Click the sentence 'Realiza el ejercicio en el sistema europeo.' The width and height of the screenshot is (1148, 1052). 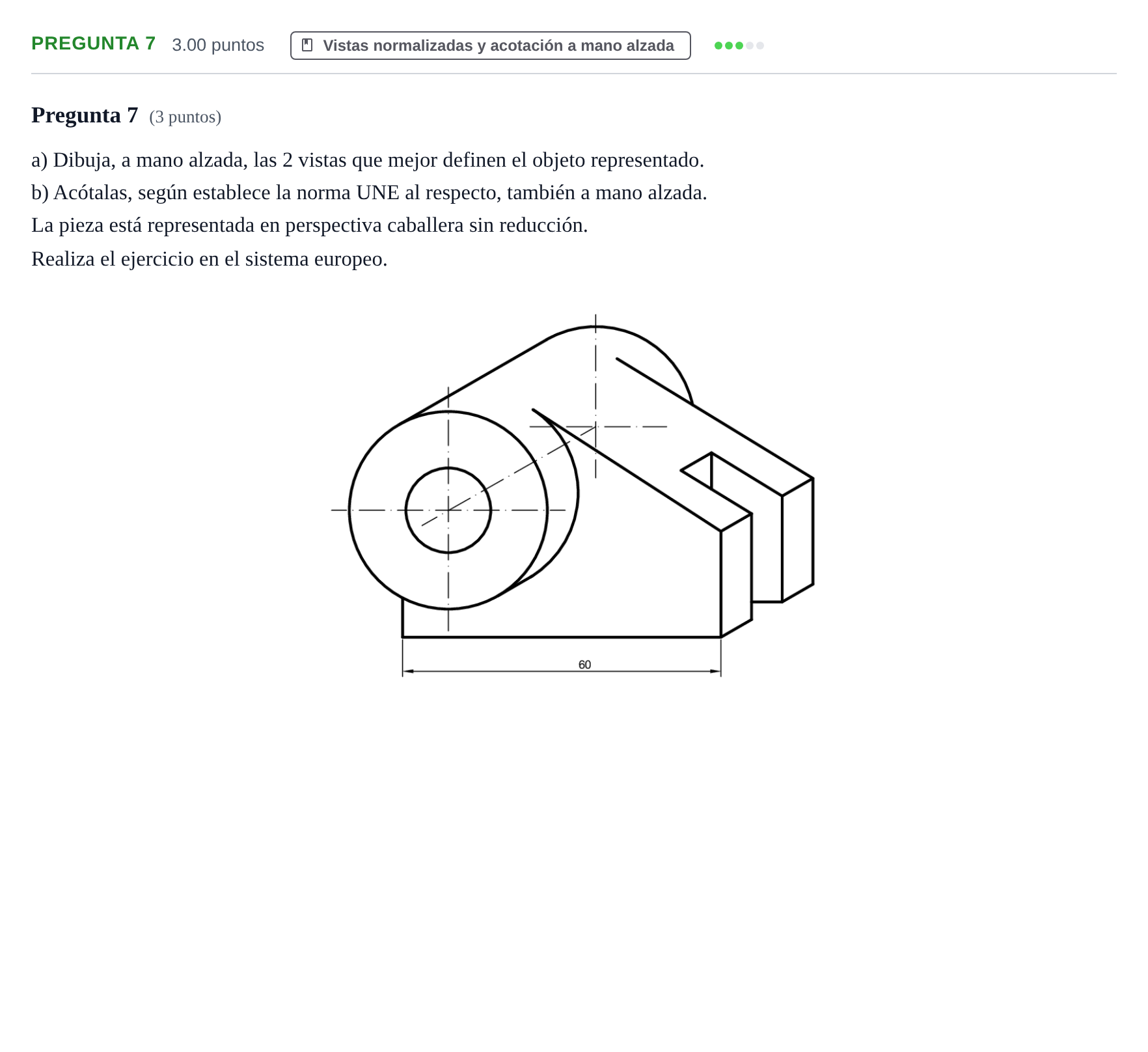pyautogui.click(x=210, y=259)
